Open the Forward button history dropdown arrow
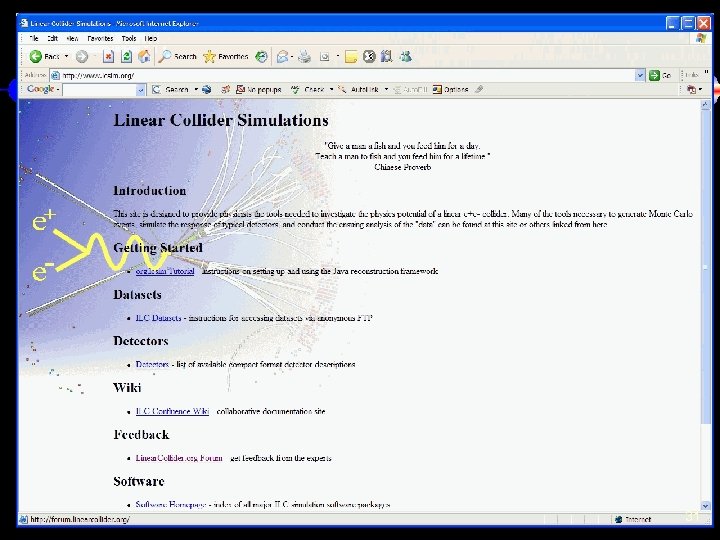The image size is (720, 540). [94, 56]
